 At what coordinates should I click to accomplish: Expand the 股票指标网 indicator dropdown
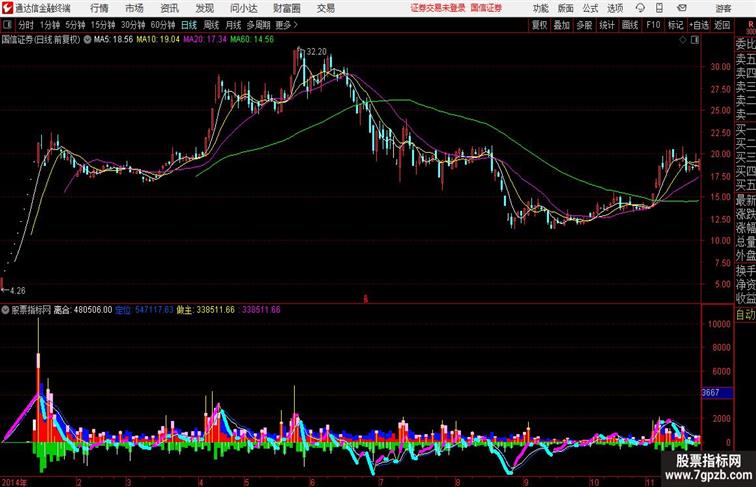pos(5,310)
